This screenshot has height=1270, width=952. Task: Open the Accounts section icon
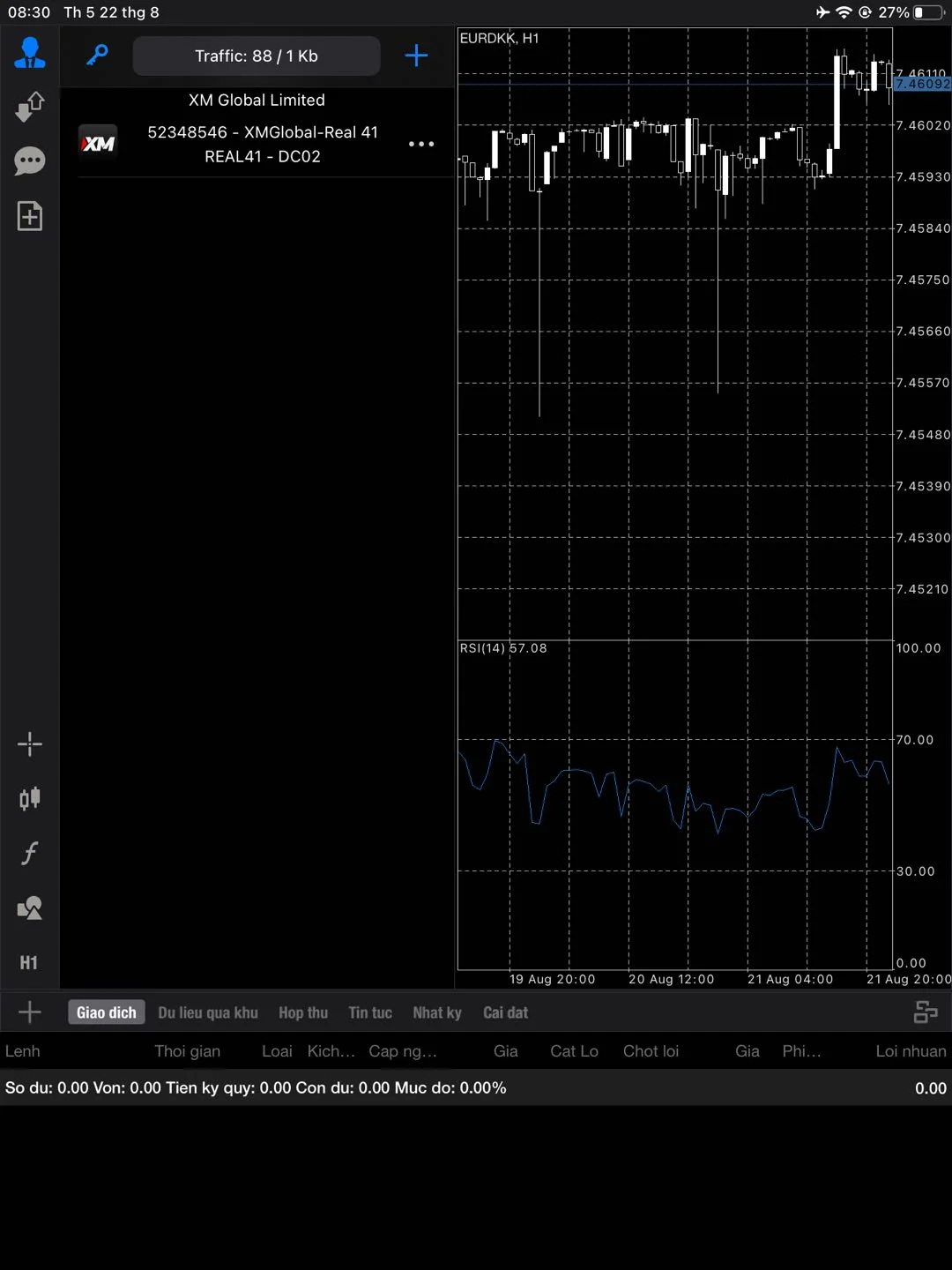[30, 53]
